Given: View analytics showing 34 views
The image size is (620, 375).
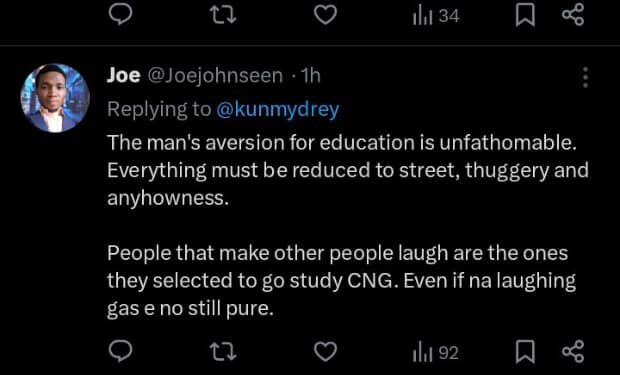Looking at the screenshot, I should coord(436,16).
